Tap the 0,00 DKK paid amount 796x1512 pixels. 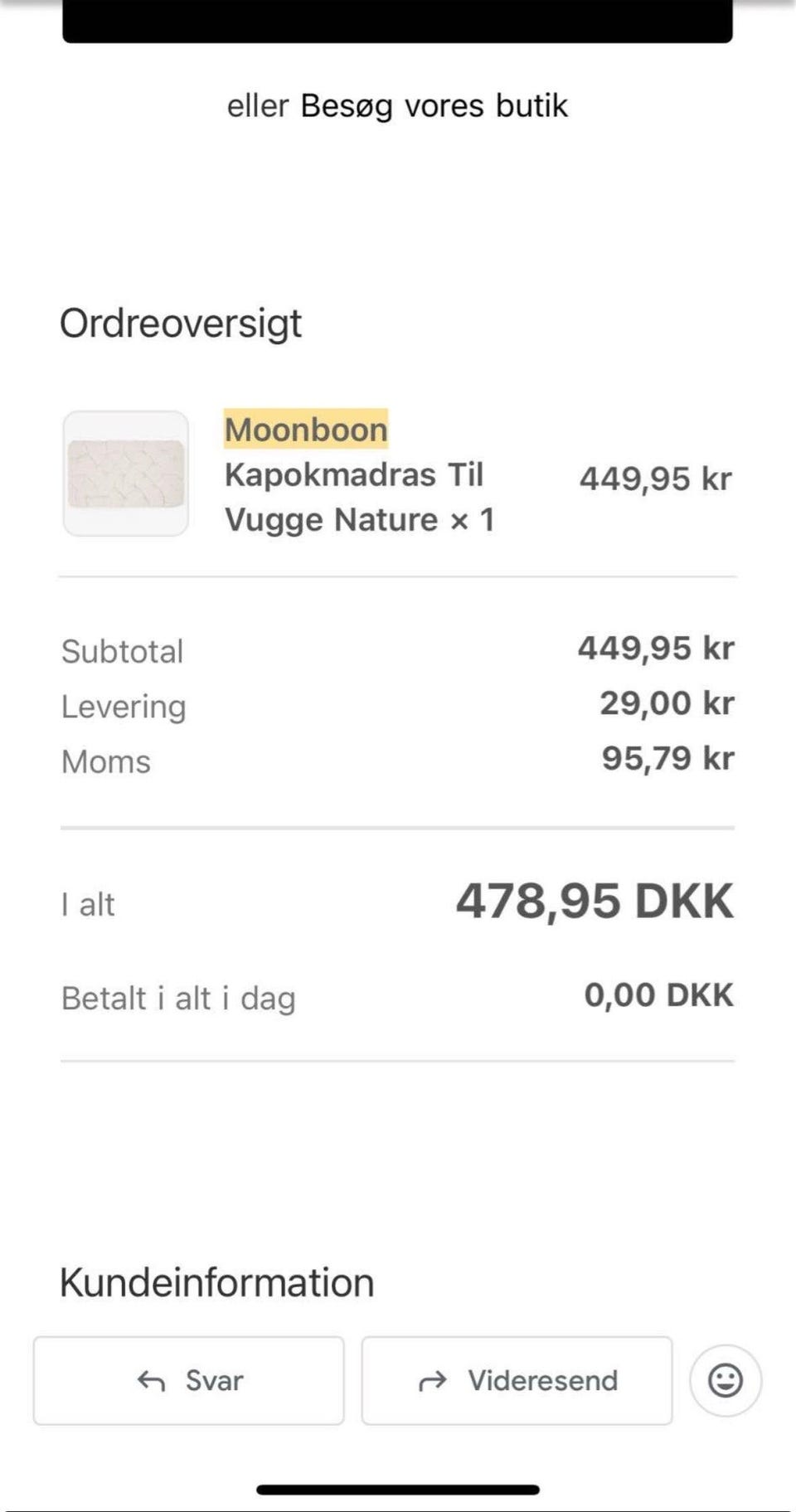pyautogui.click(x=658, y=995)
